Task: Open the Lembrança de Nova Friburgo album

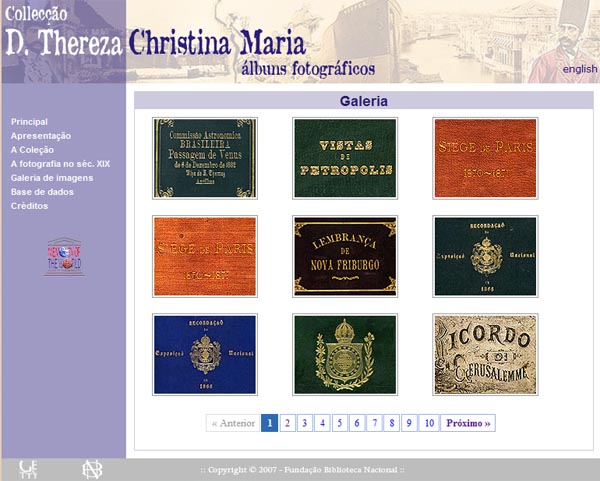Action: tap(345, 256)
